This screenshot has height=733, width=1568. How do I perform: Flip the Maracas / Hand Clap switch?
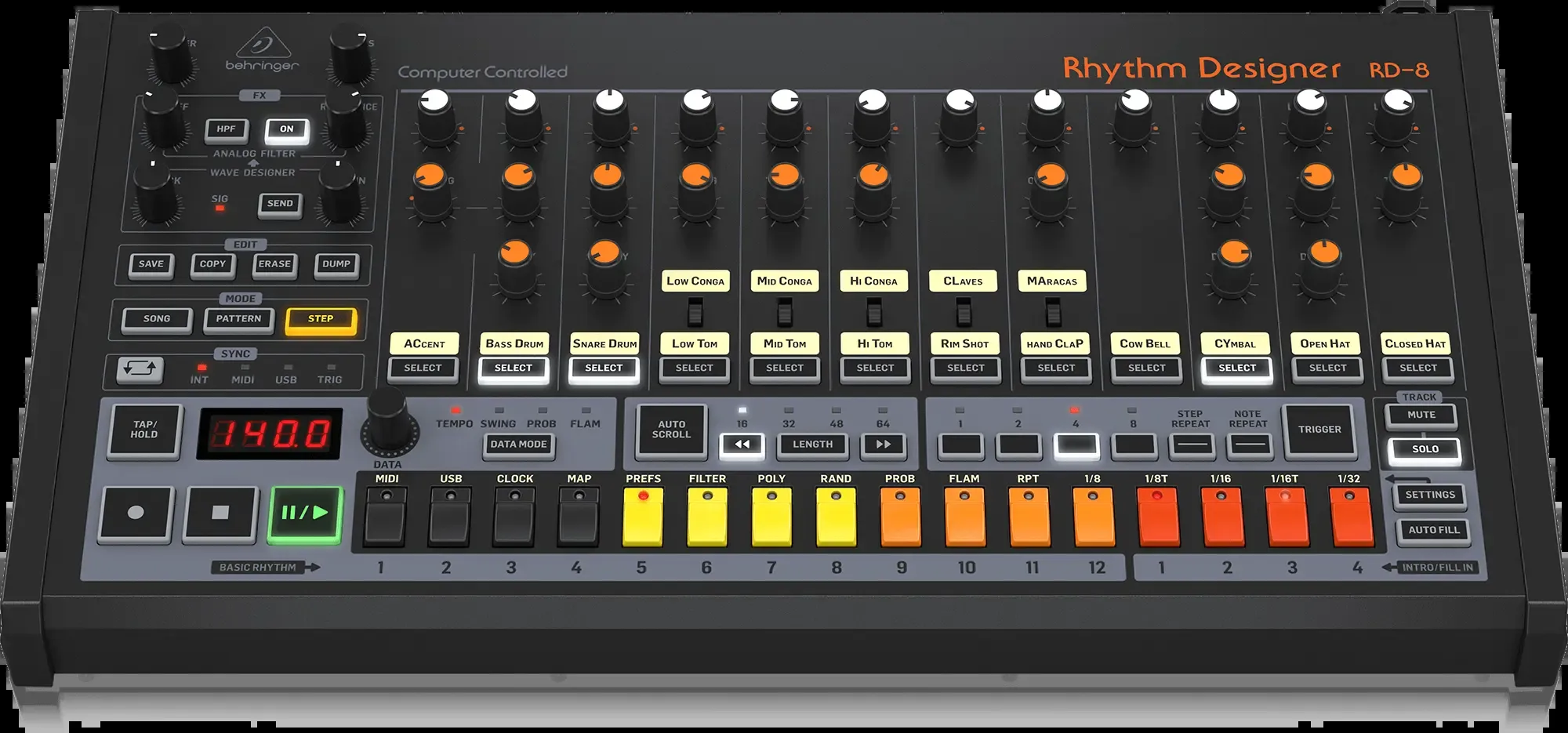1054,314
